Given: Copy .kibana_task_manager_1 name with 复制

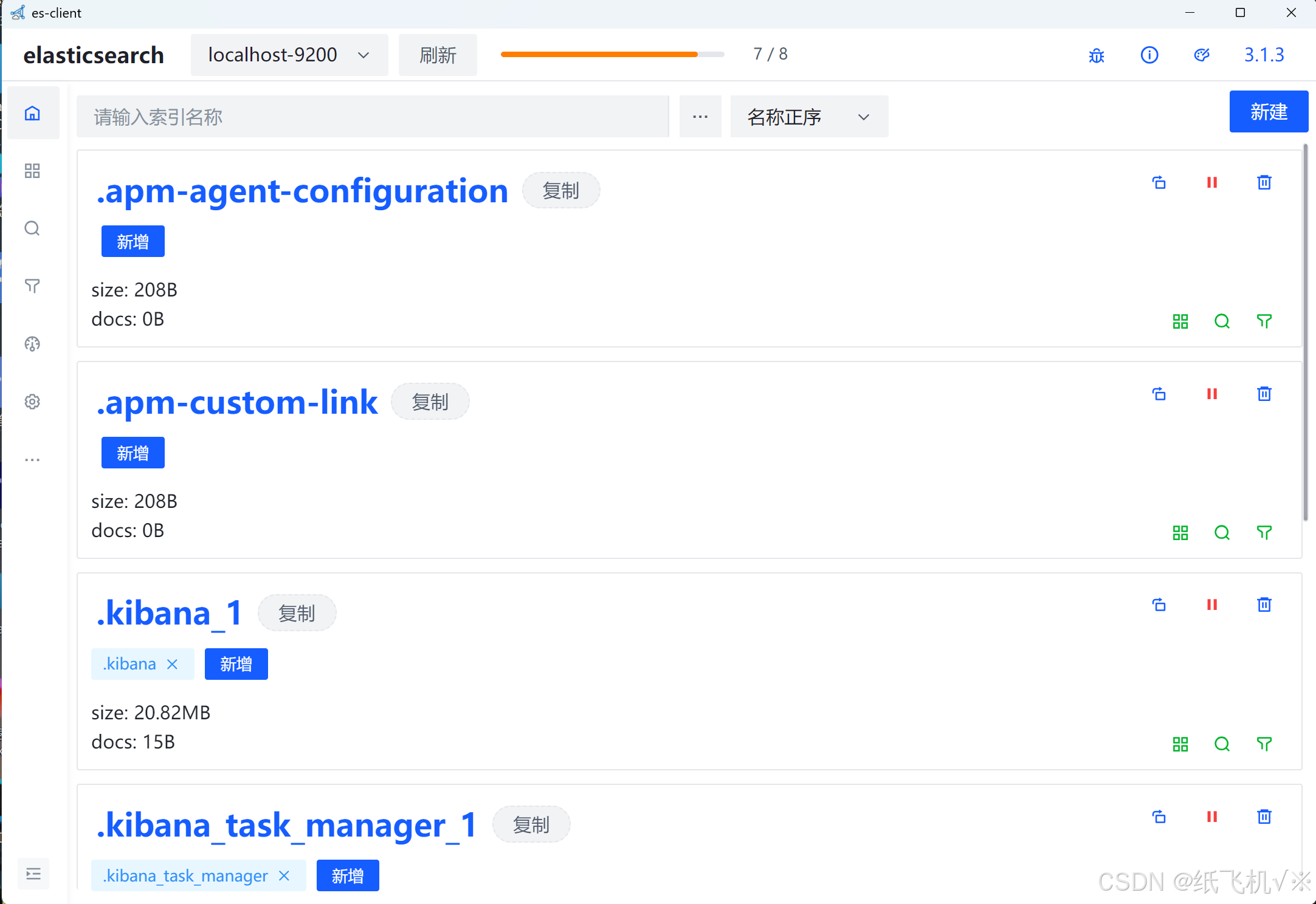Looking at the screenshot, I should coord(531,825).
